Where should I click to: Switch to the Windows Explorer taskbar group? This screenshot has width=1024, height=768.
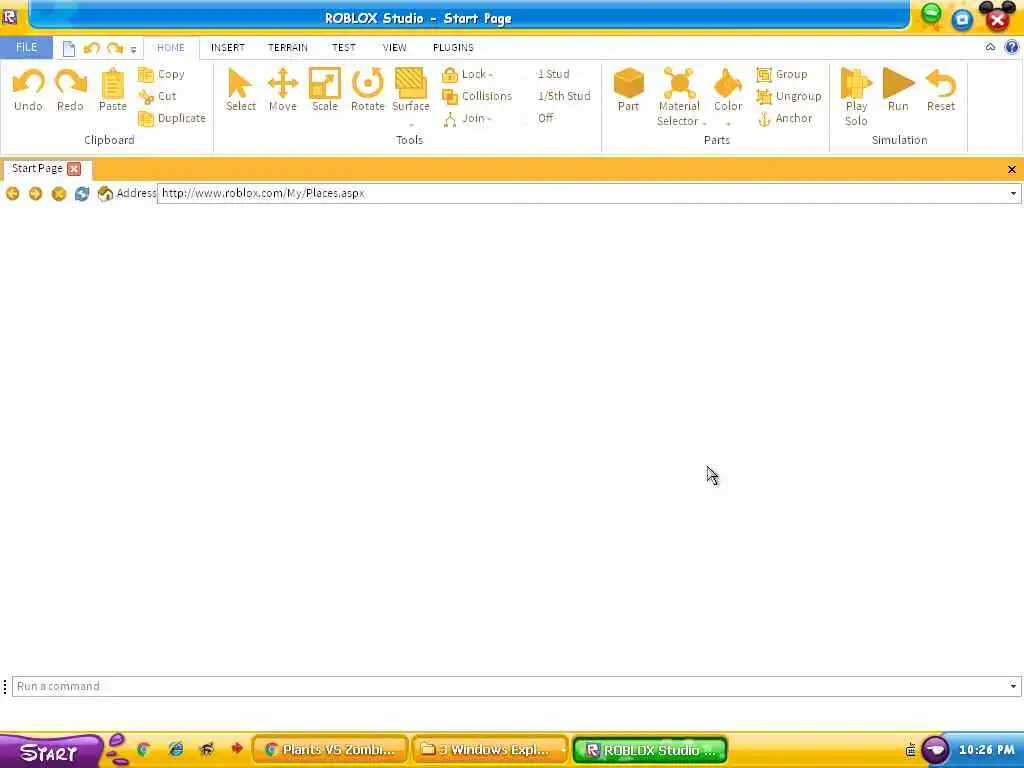click(x=490, y=750)
